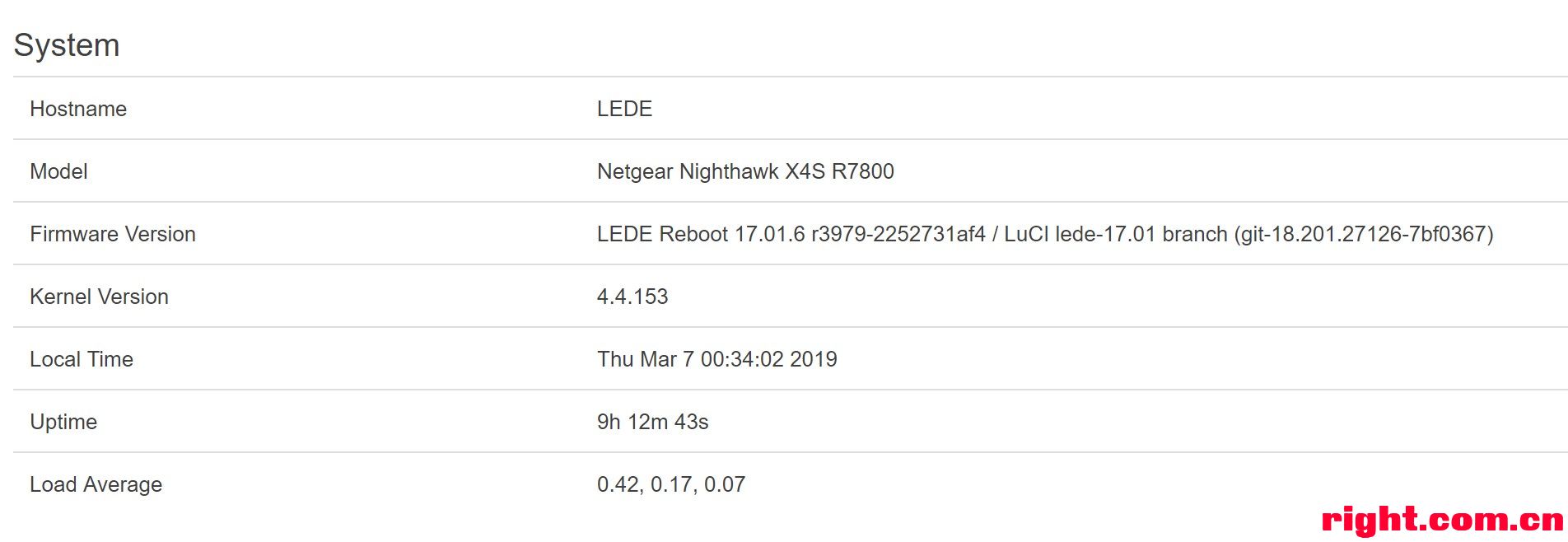Click the System section heading
The width and height of the screenshot is (1568, 542).
tap(67, 45)
